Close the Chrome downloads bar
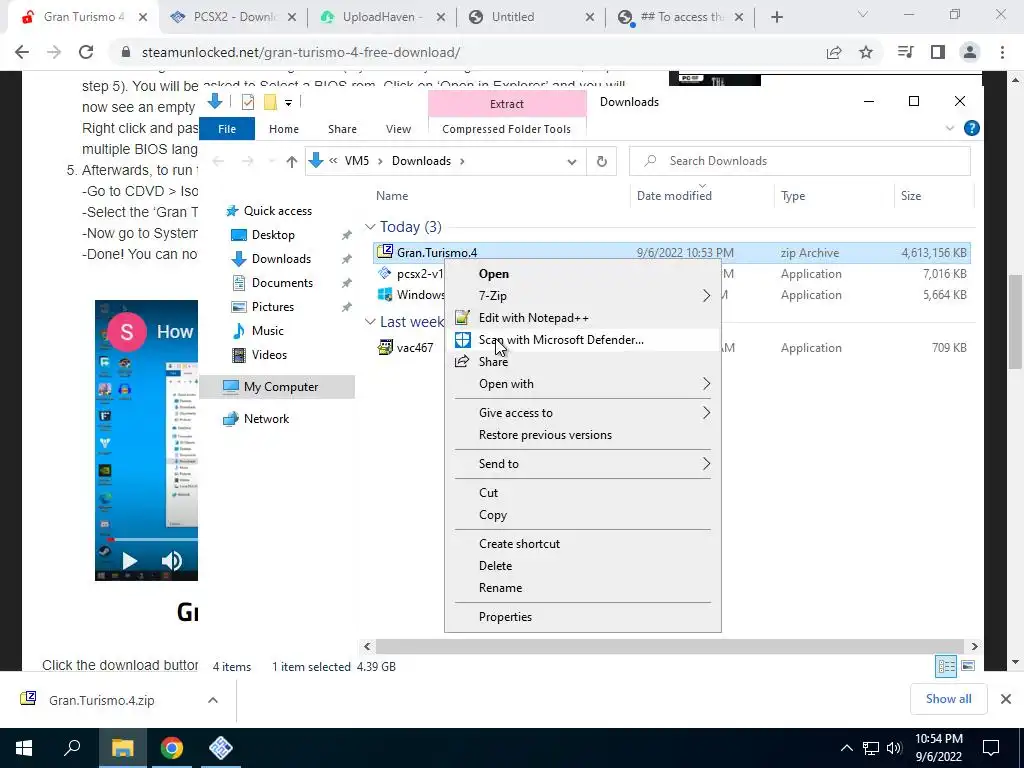1024x768 pixels. 1006,699
